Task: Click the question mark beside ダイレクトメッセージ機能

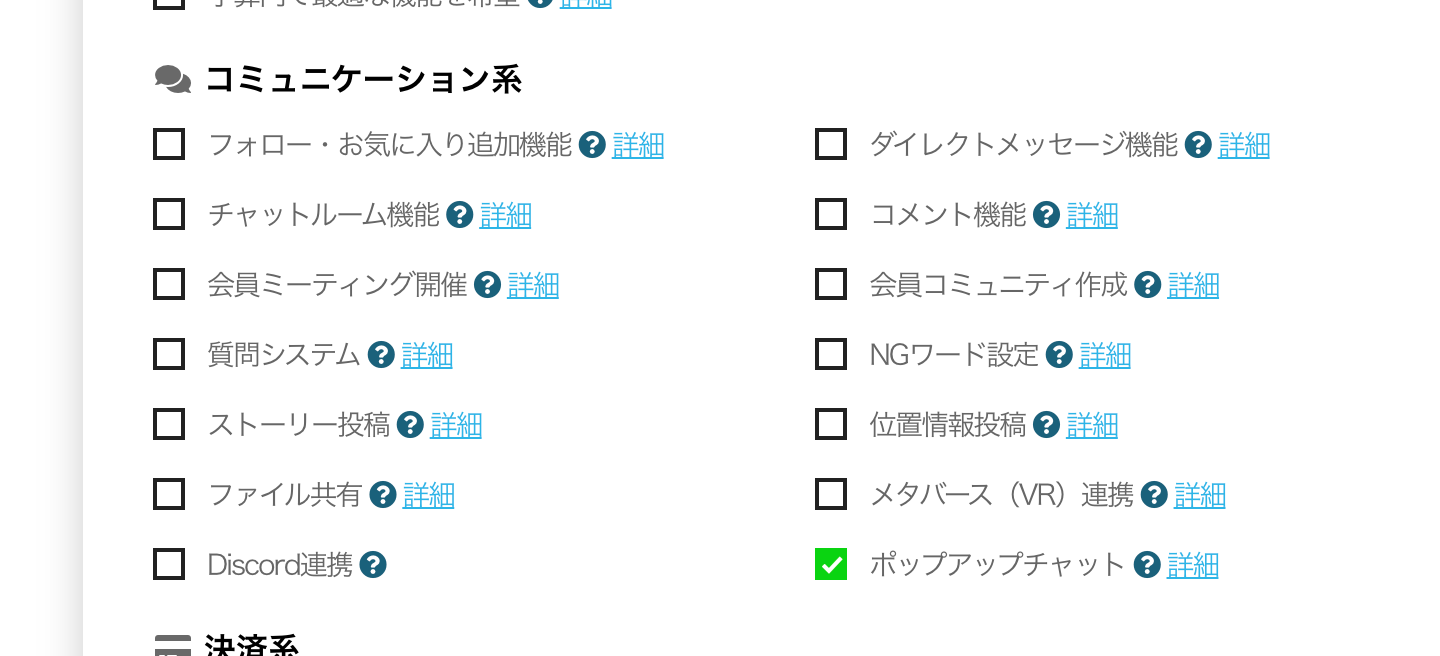Action: pos(1198,145)
